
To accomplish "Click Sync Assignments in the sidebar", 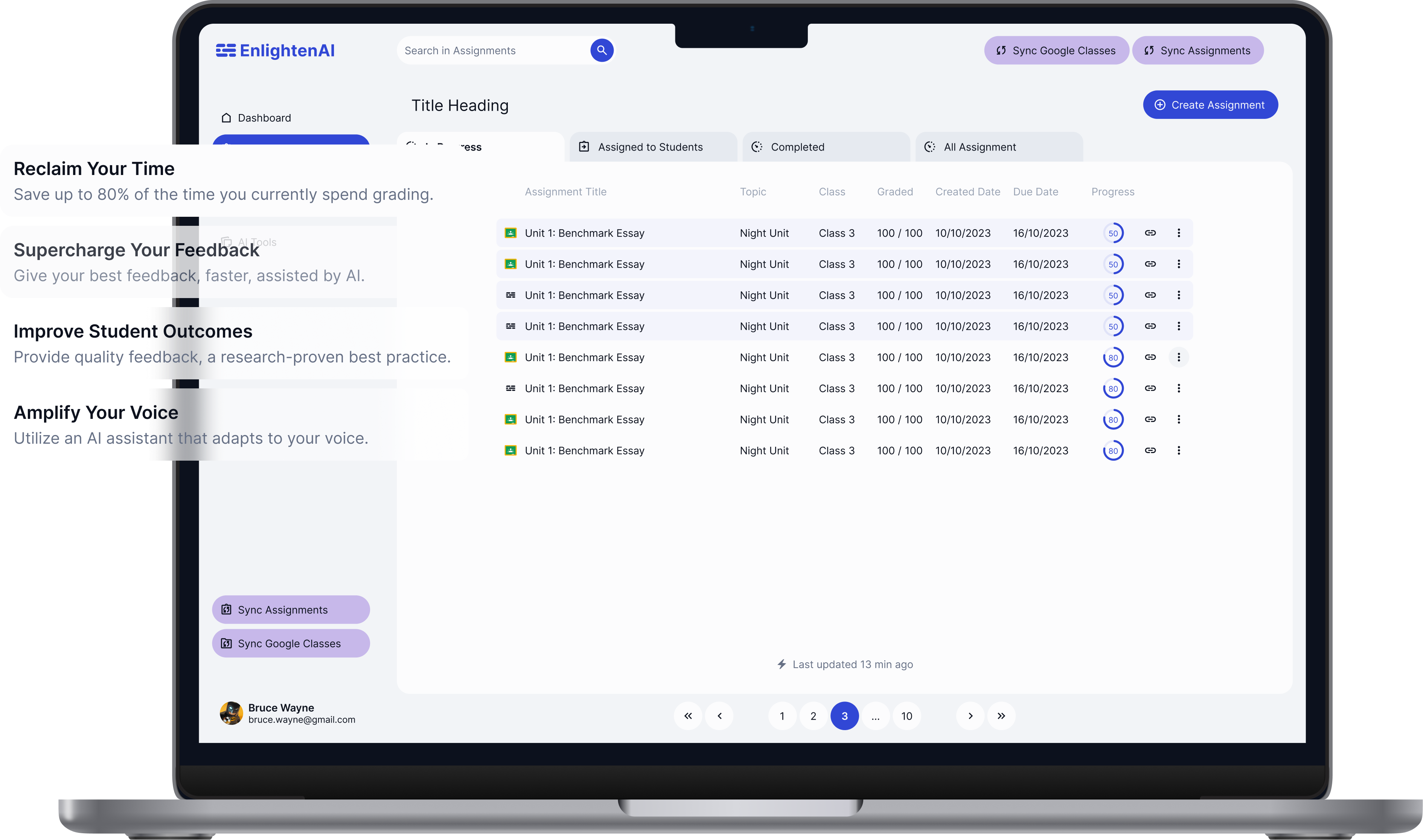I will pos(291,610).
